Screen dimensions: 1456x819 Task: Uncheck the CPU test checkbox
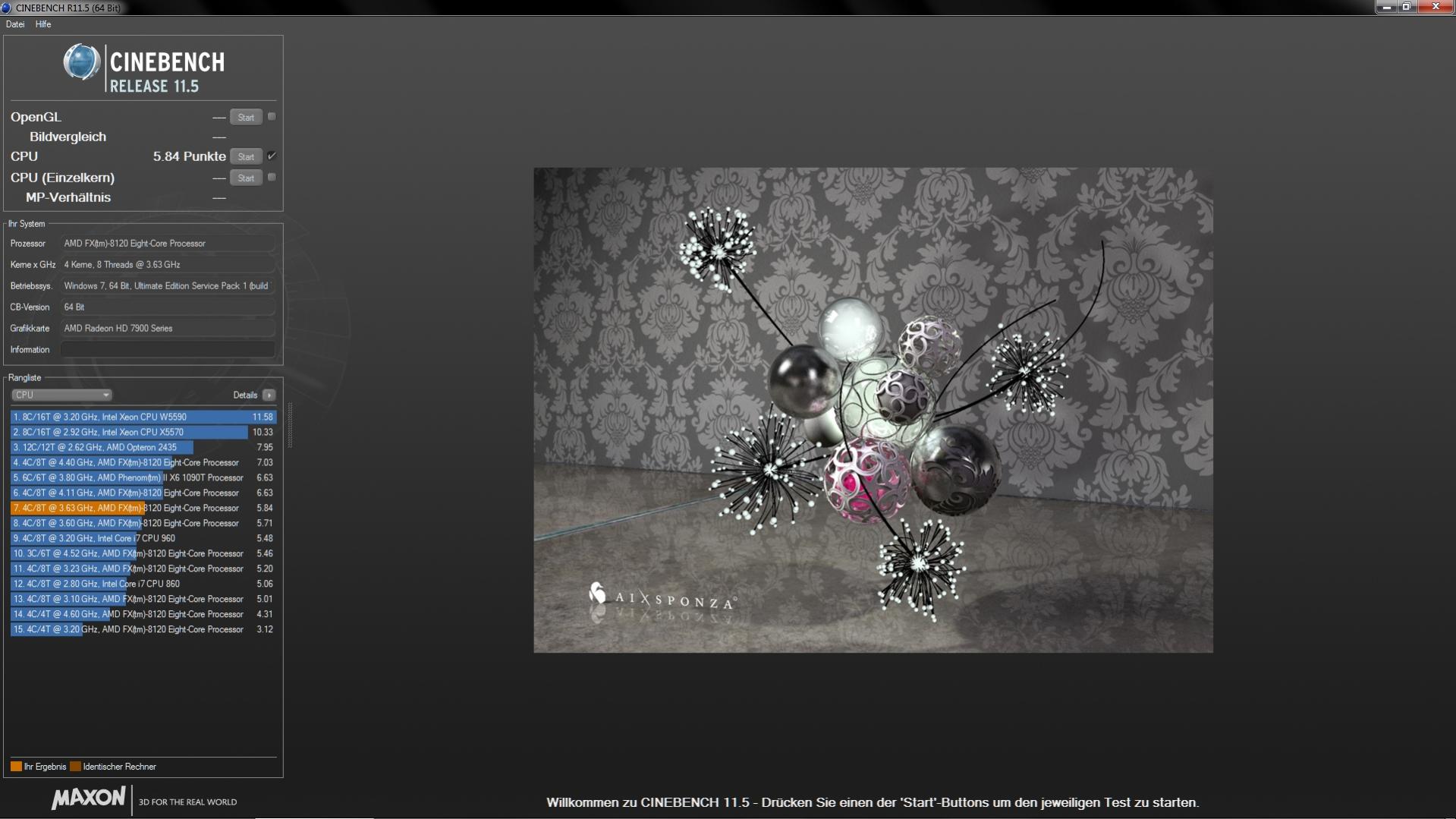tap(272, 156)
